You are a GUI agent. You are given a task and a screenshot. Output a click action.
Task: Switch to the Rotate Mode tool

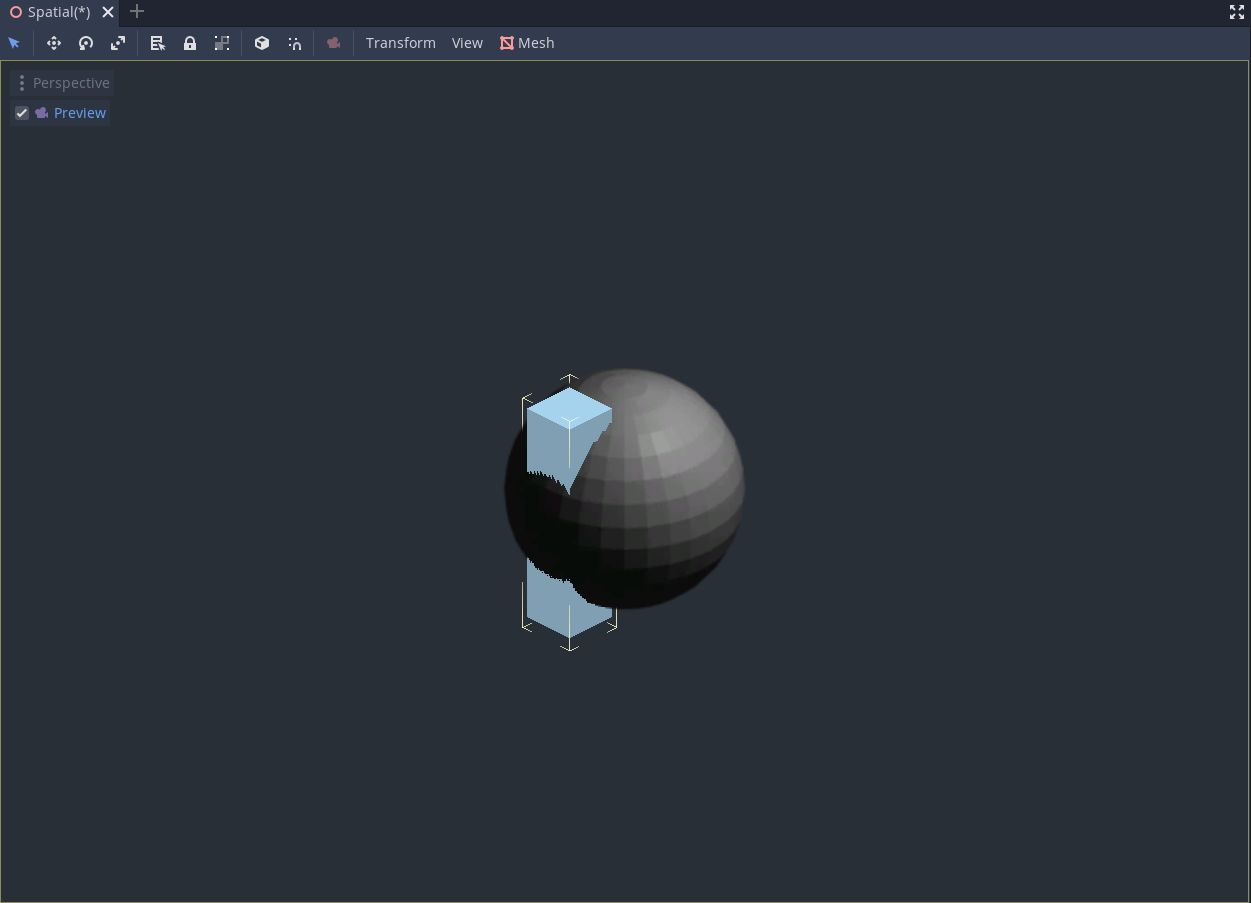click(85, 43)
